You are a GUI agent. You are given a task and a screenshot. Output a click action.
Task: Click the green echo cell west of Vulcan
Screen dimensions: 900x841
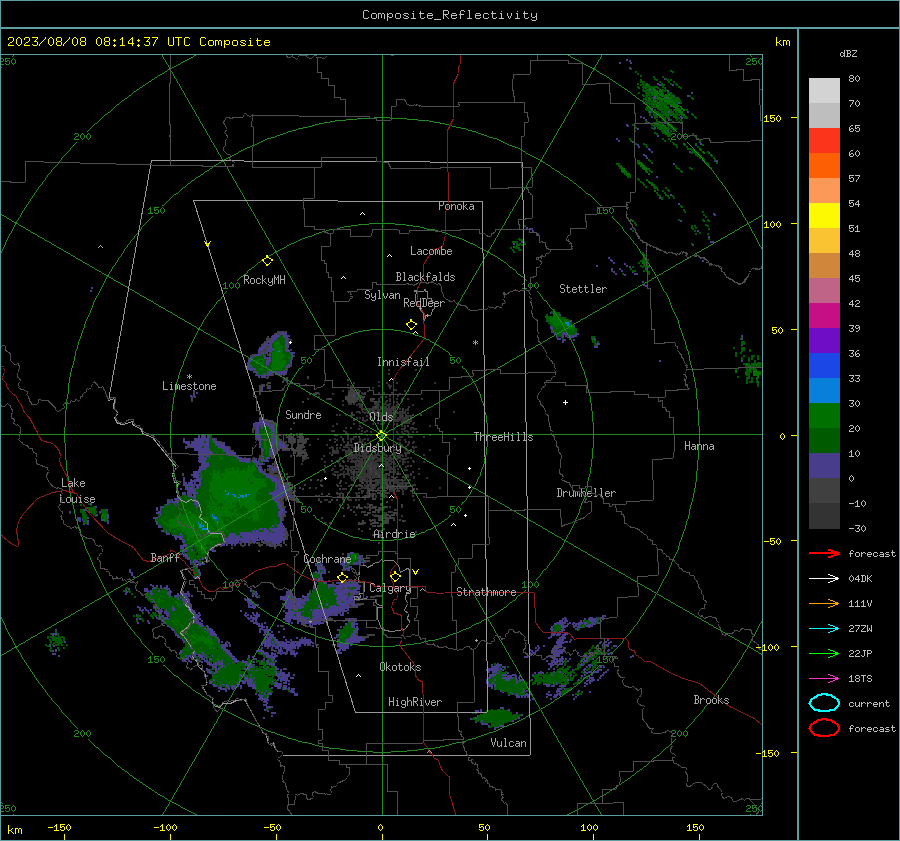point(497,717)
